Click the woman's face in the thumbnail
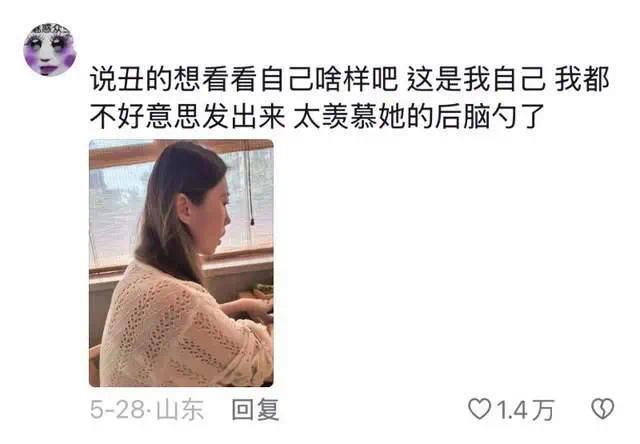The height and width of the screenshot is (444, 640). 210,220
